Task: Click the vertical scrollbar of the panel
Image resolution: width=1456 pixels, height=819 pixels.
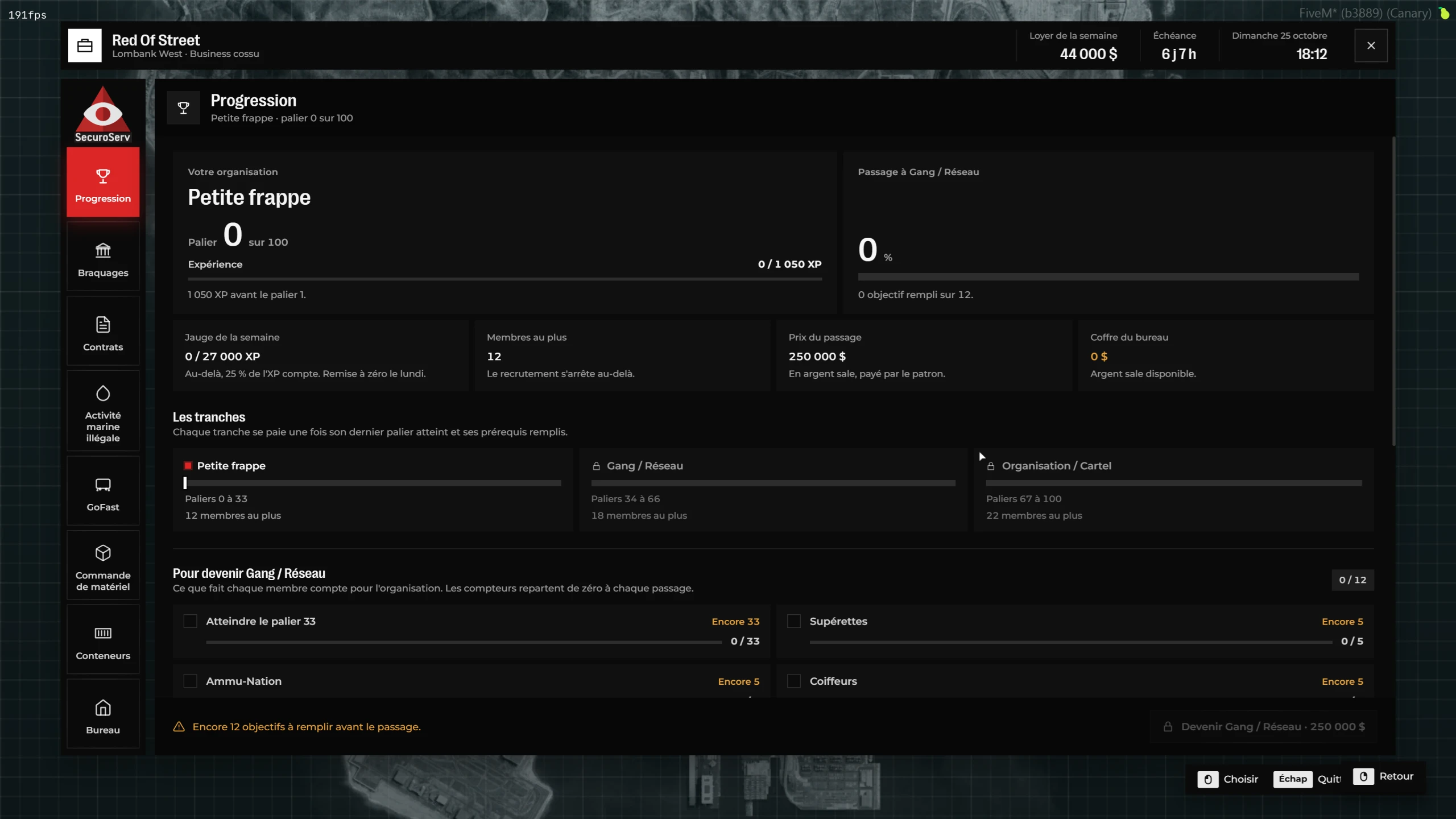Action: (1393, 291)
